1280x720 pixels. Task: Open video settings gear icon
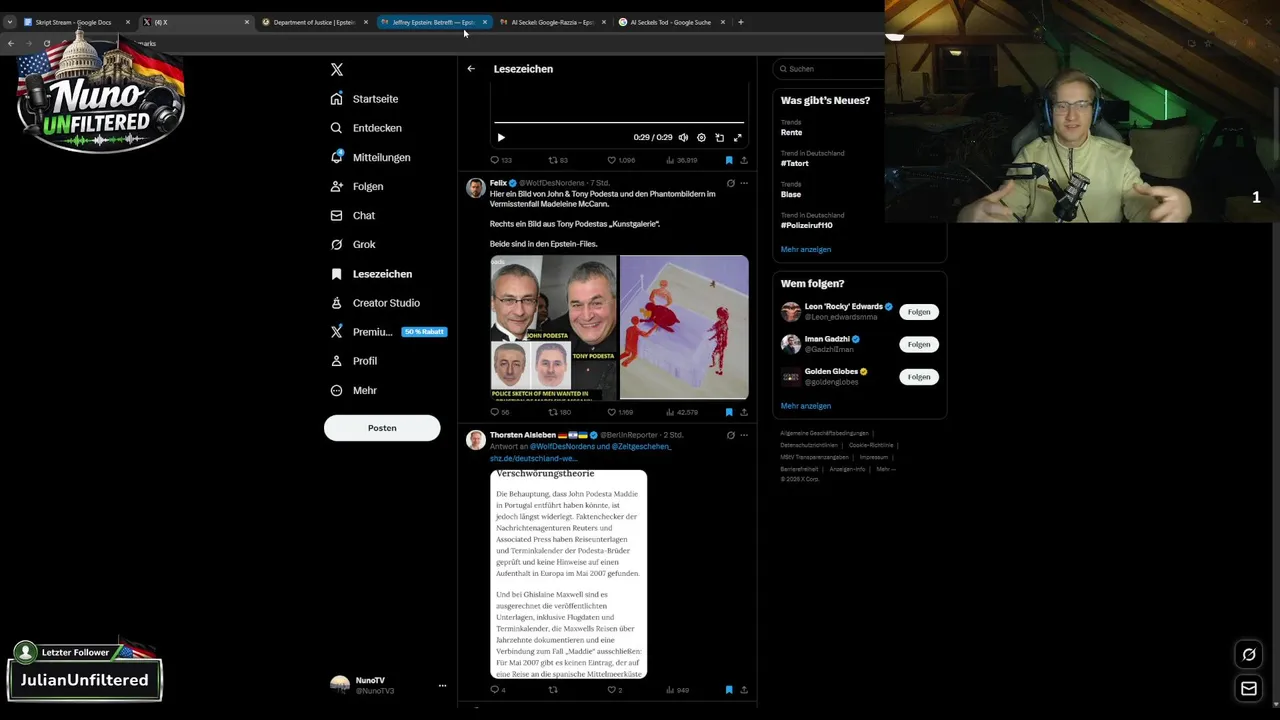[x=701, y=137]
